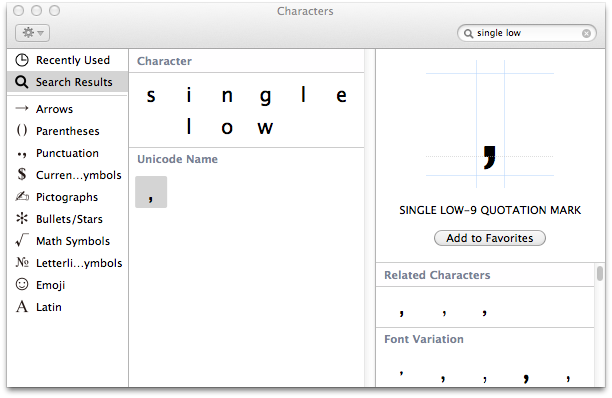Open the Math Symbols square-root icon
Image resolution: width=612 pixels, height=398 pixels.
pos(22,240)
